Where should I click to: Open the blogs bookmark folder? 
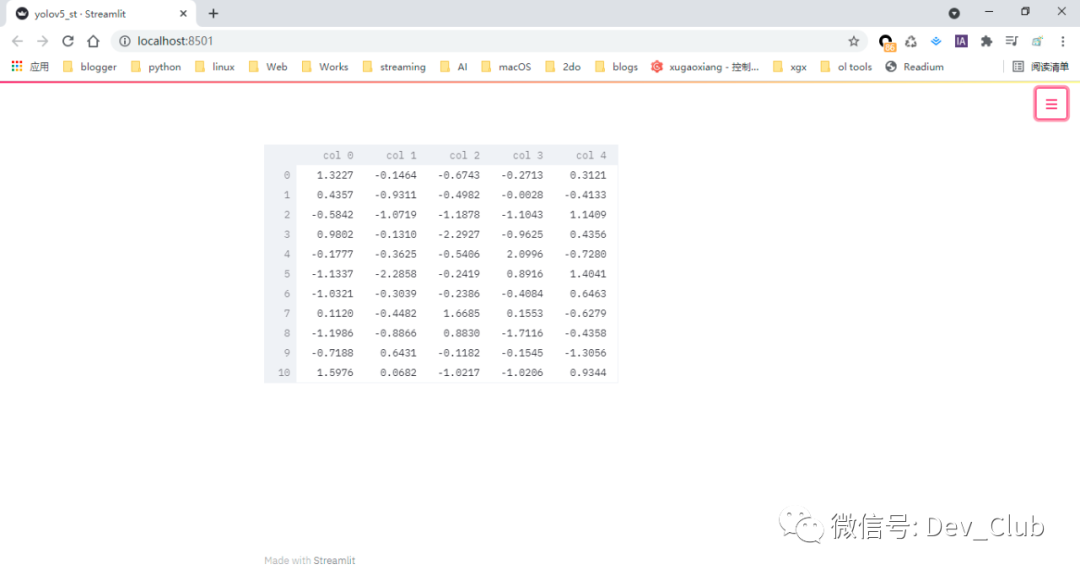[616, 67]
